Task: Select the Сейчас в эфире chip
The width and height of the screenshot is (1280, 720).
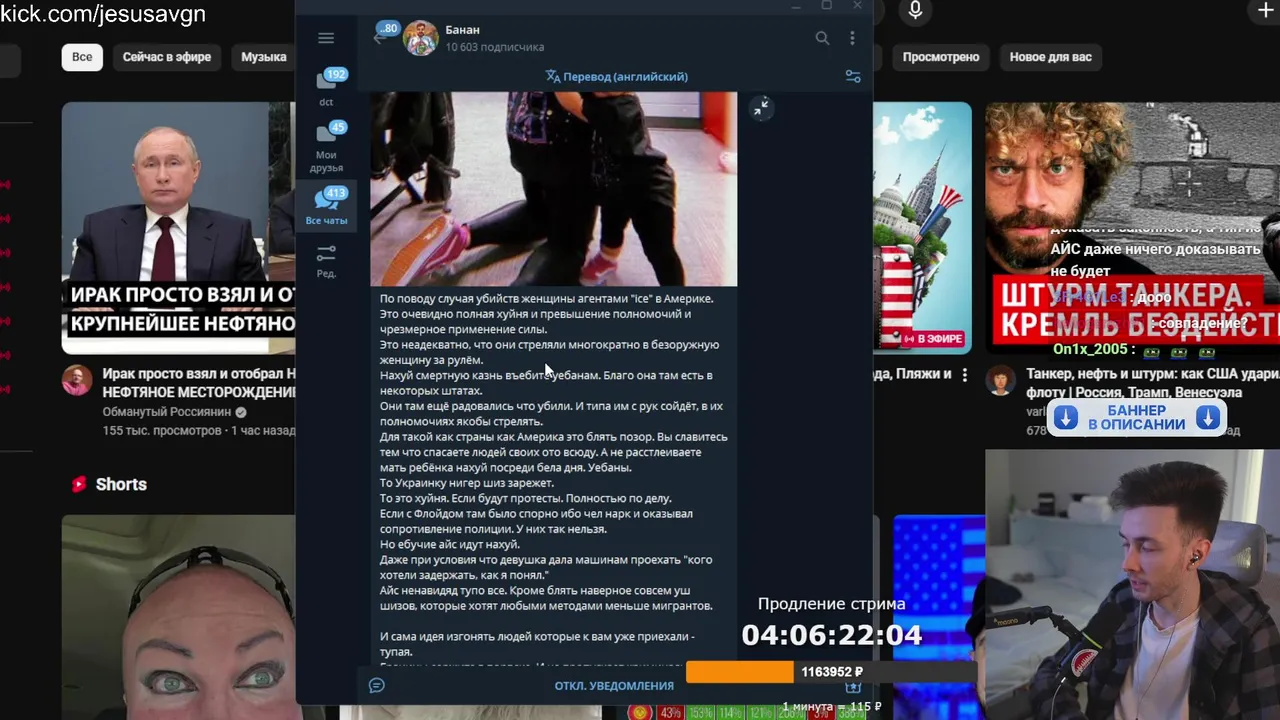Action: click(x=167, y=57)
